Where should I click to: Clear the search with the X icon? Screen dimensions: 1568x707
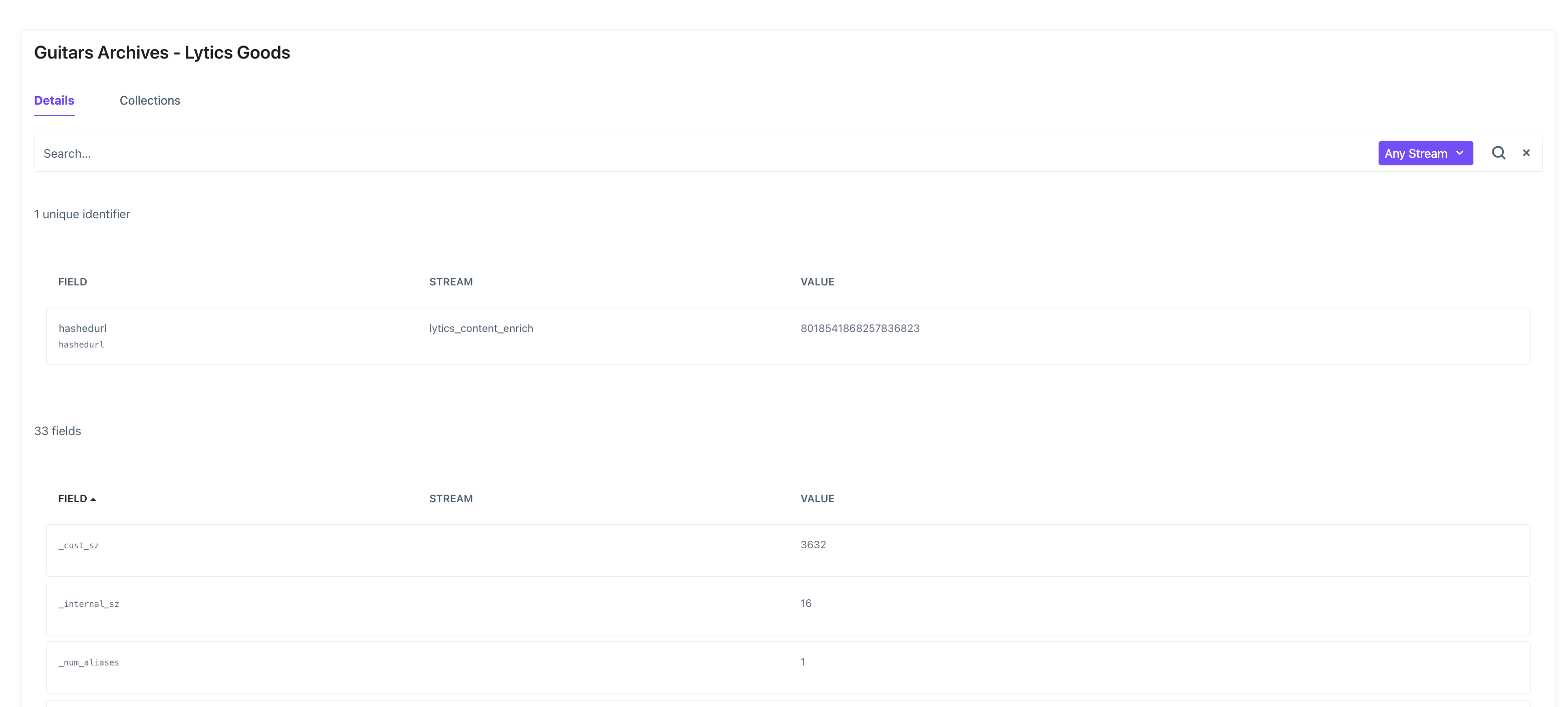1526,153
